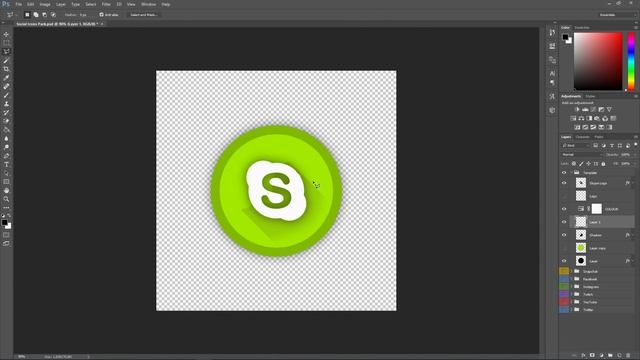Expand the YouTube layer group
Viewport: 640px width, 360px height.
point(571,302)
